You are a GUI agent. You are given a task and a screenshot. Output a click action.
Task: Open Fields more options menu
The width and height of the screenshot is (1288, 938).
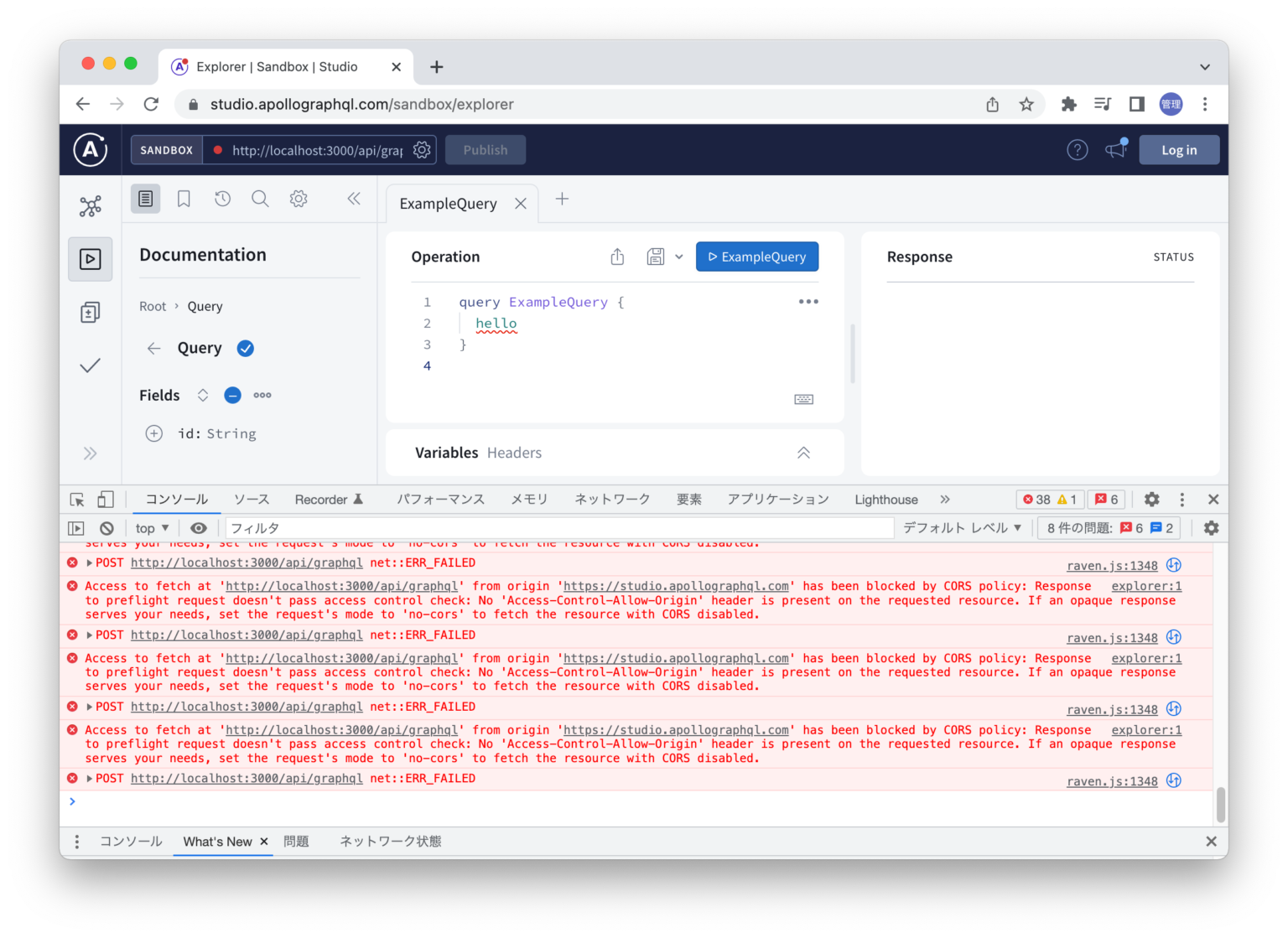262,395
